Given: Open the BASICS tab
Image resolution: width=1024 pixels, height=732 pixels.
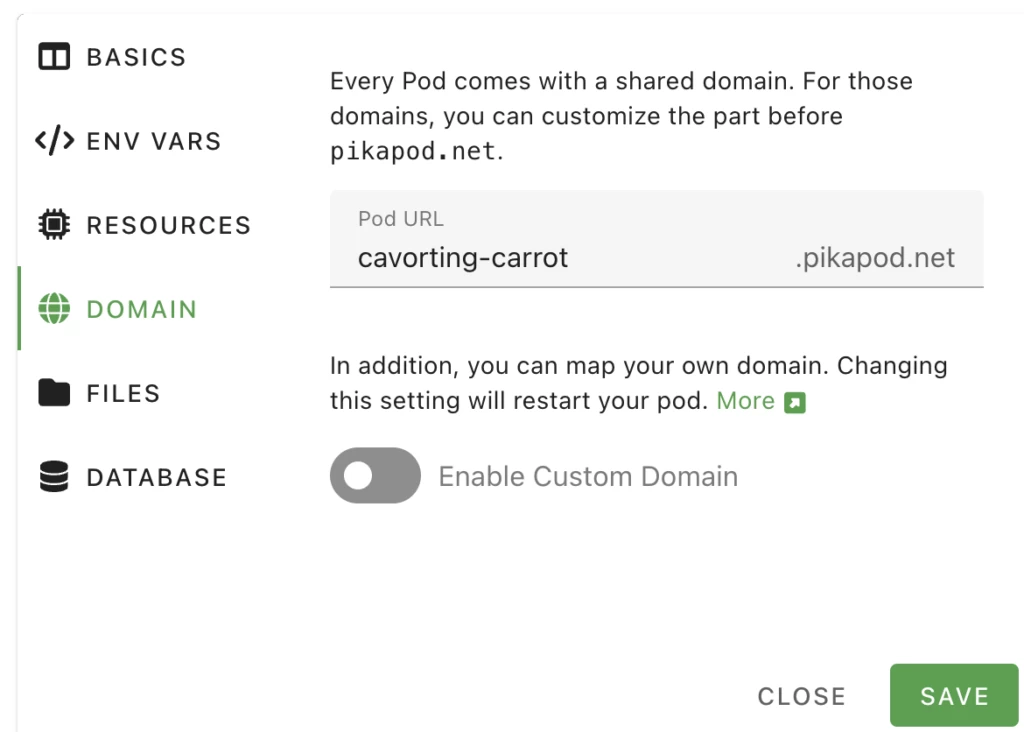Looking at the screenshot, I should point(136,57).
